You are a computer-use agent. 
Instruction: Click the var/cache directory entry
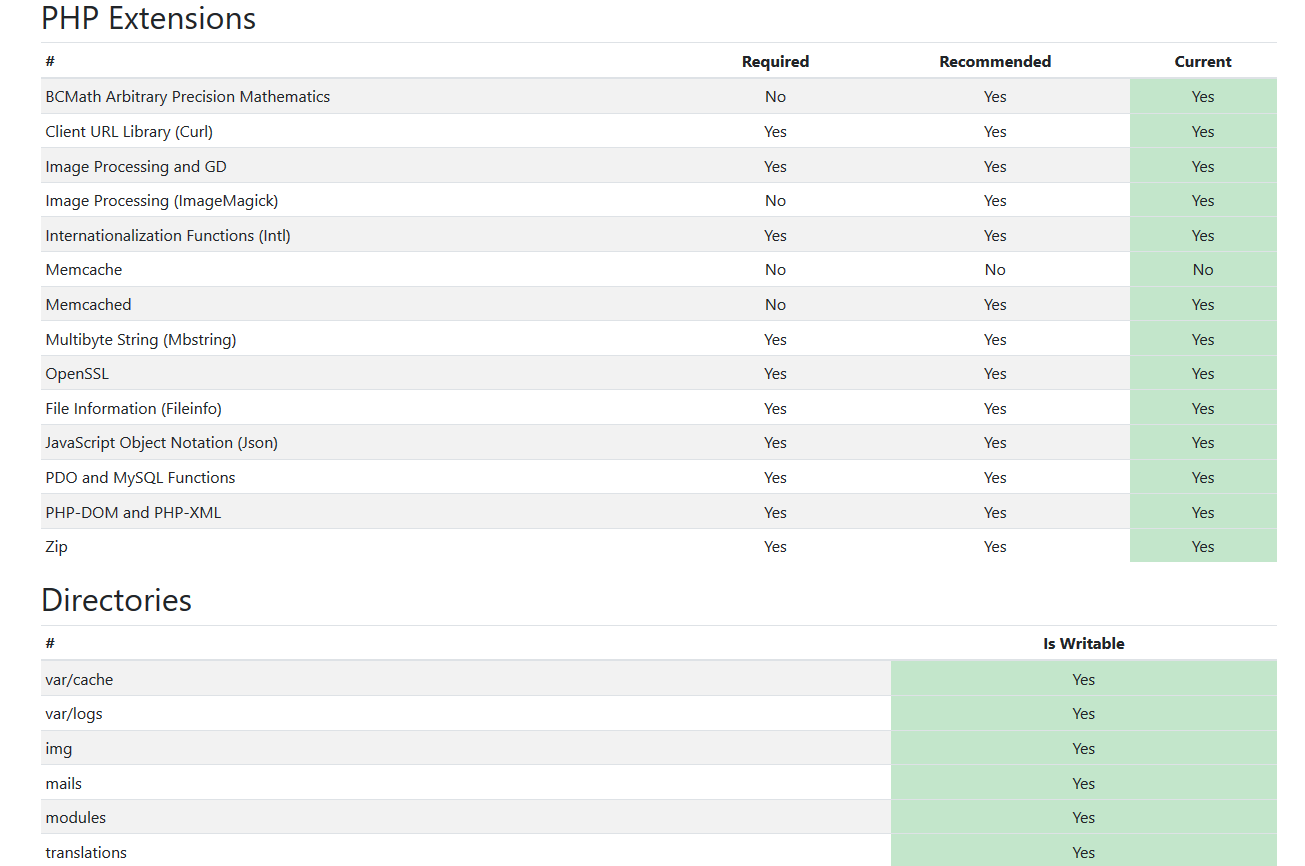pyautogui.click(x=79, y=679)
